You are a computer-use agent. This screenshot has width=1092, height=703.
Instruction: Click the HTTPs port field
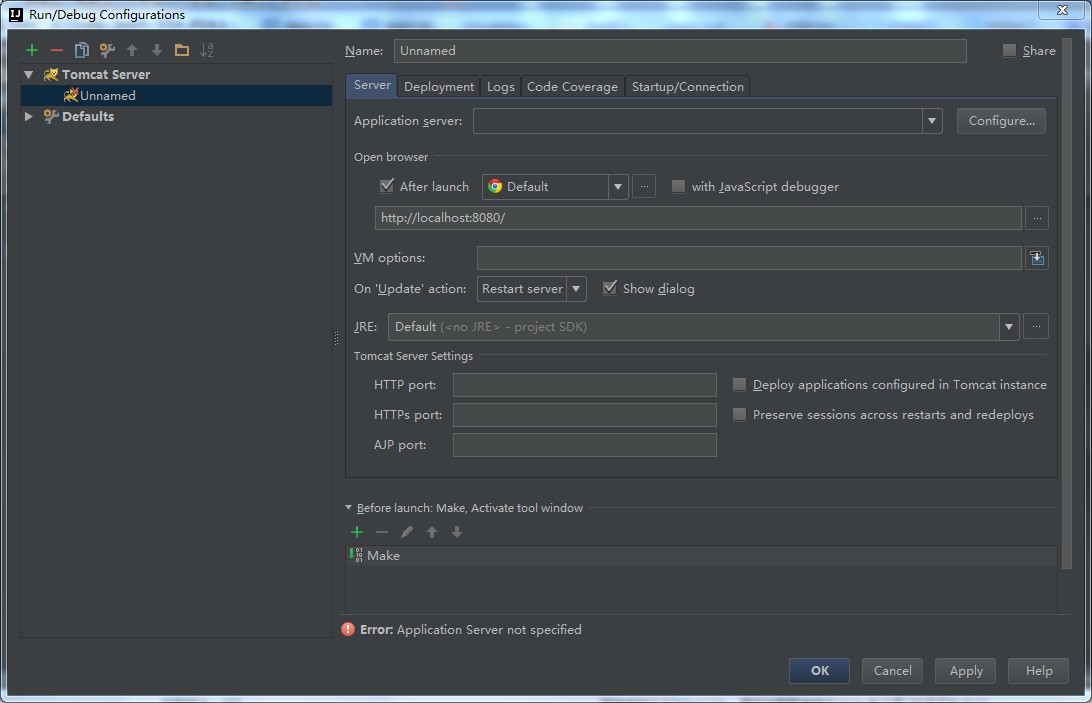(x=584, y=415)
